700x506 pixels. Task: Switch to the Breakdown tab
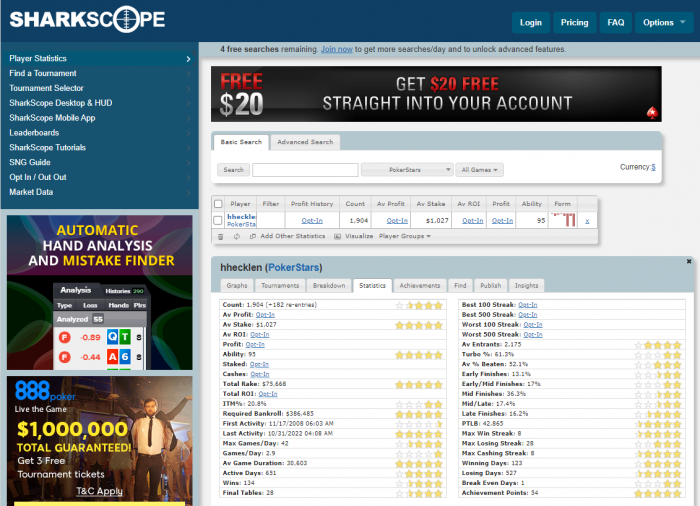329,285
